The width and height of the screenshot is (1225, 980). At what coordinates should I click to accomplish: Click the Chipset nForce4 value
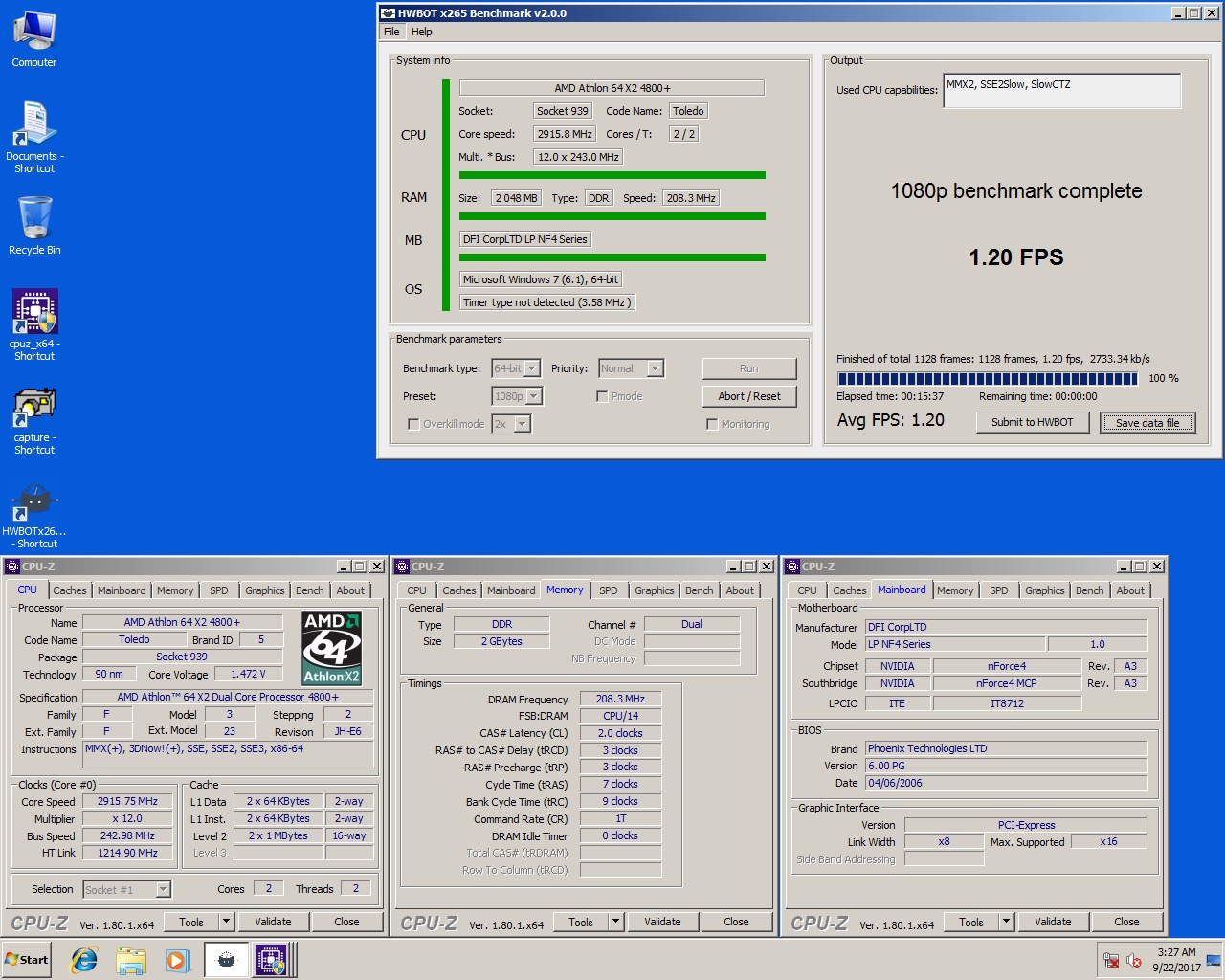coord(1007,666)
